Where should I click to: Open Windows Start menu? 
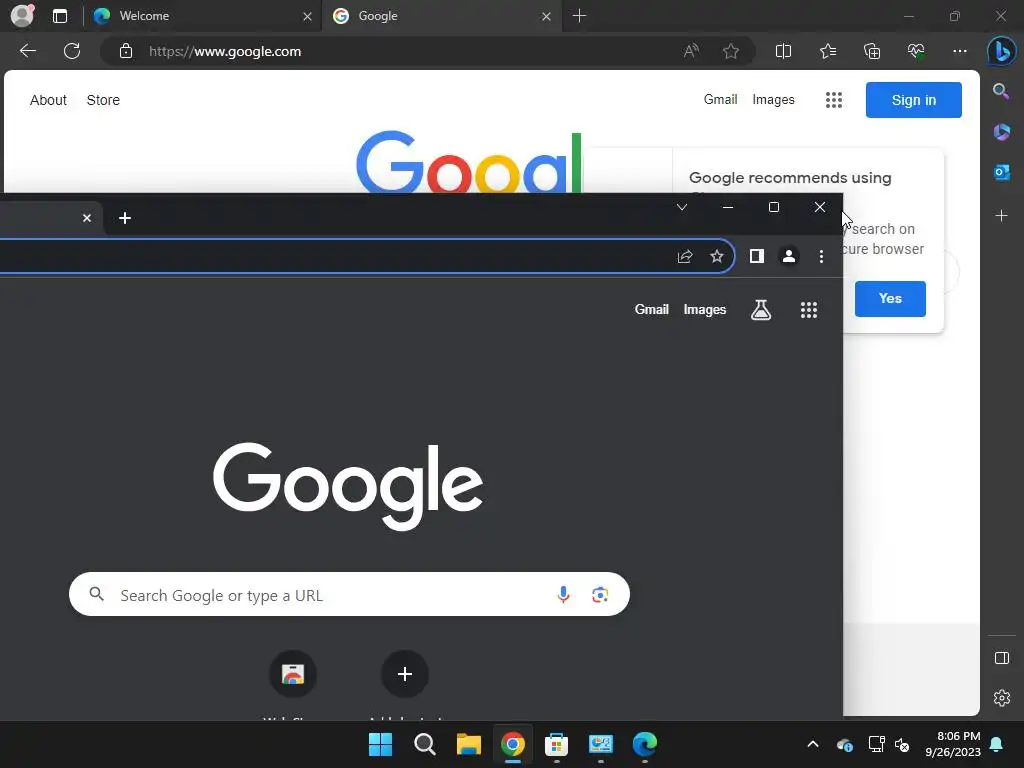click(x=380, y=744)
